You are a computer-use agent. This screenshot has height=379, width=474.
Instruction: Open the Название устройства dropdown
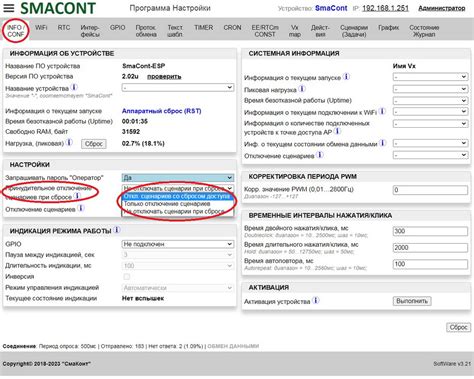coord(178,87)
